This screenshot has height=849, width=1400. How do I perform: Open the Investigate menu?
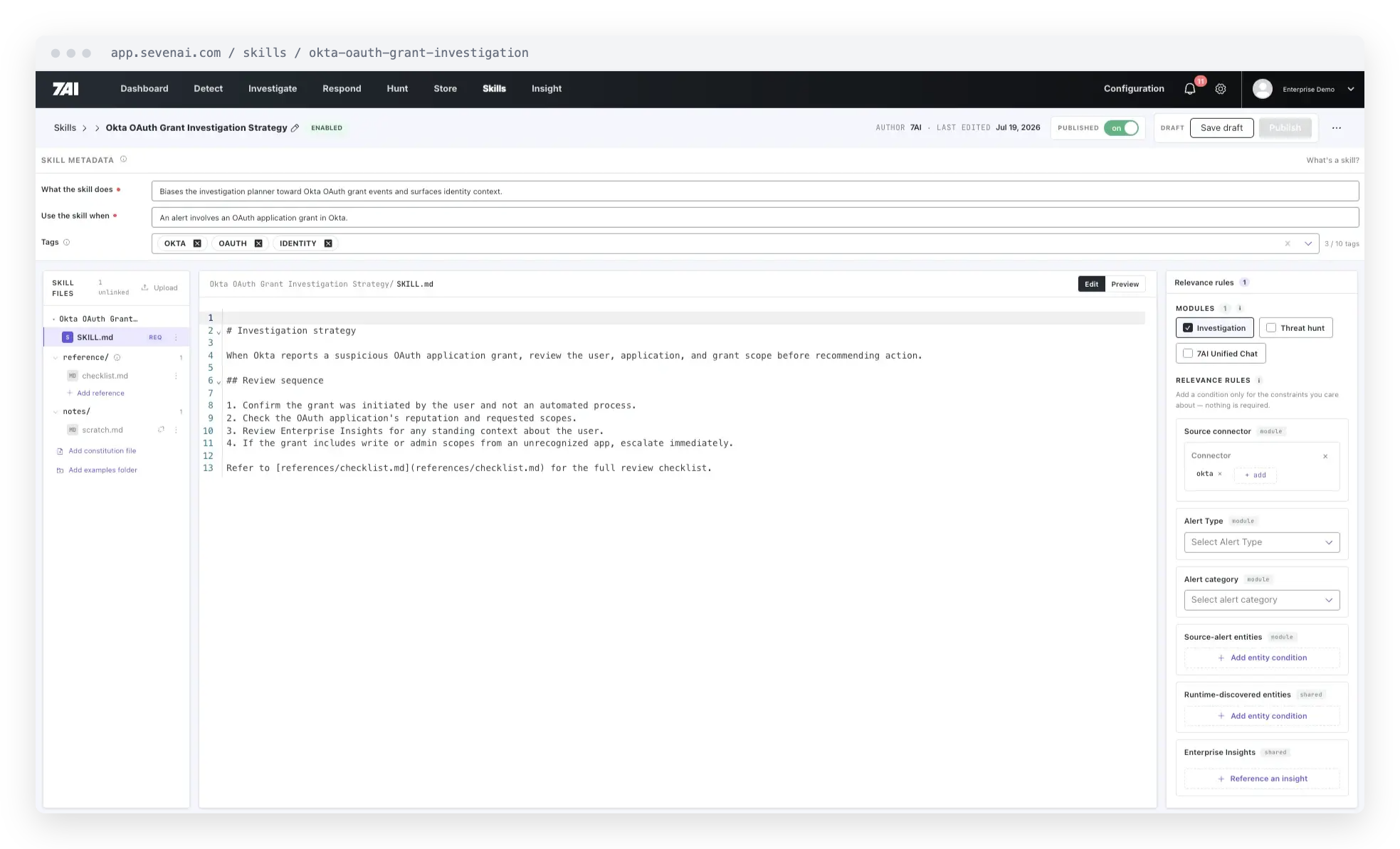[x=273, y=89]
